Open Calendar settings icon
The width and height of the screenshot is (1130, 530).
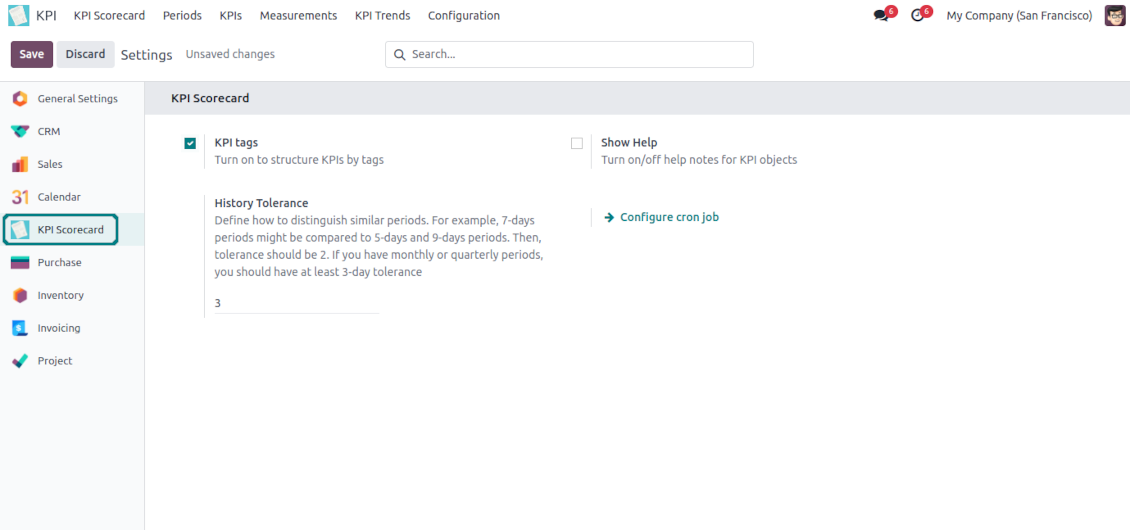point(20,197)
